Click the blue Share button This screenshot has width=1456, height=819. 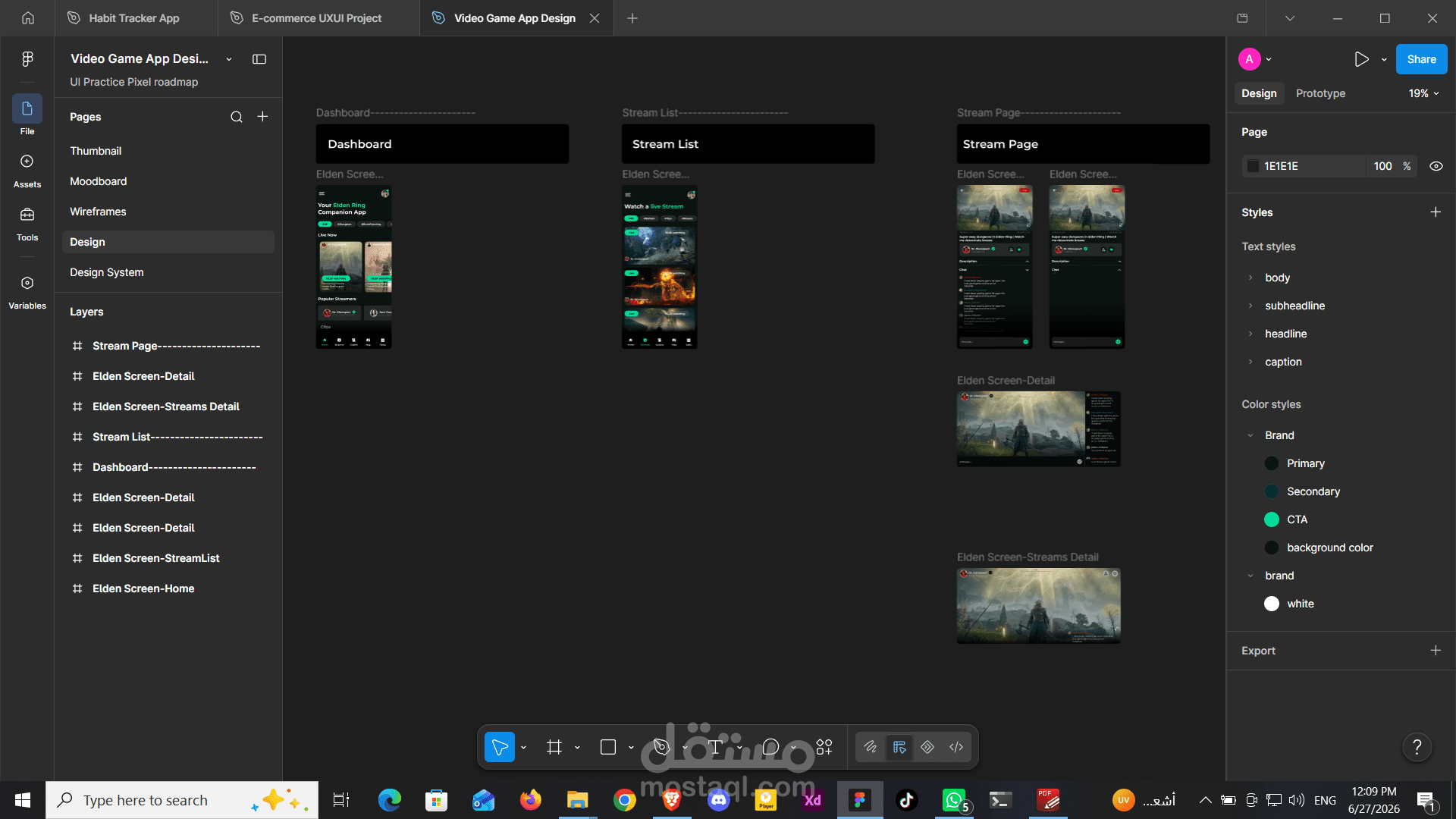1421,59
